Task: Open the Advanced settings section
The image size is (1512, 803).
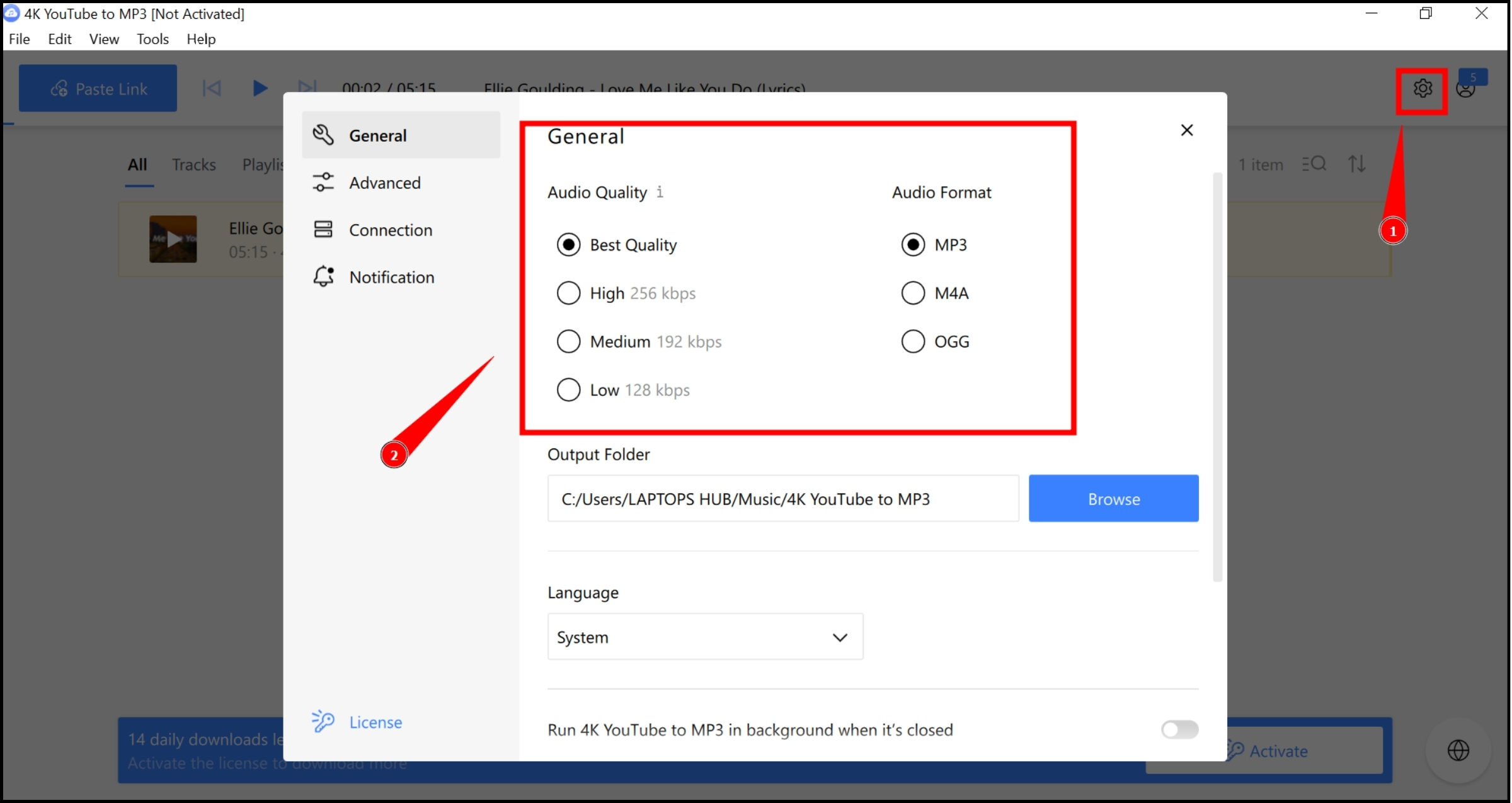Action: 385,182
